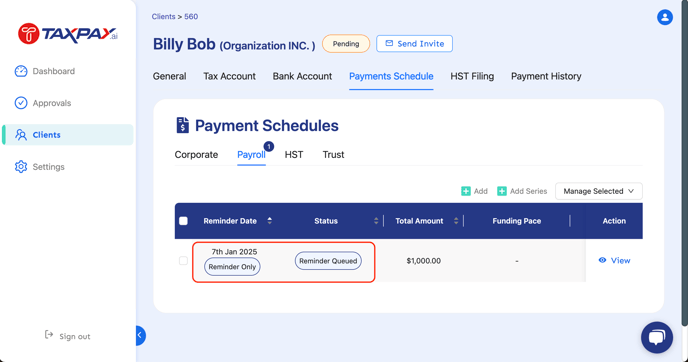Click the Payment Schedules document icon
This screenshot has width=688, height=362.
click(183, 125)
